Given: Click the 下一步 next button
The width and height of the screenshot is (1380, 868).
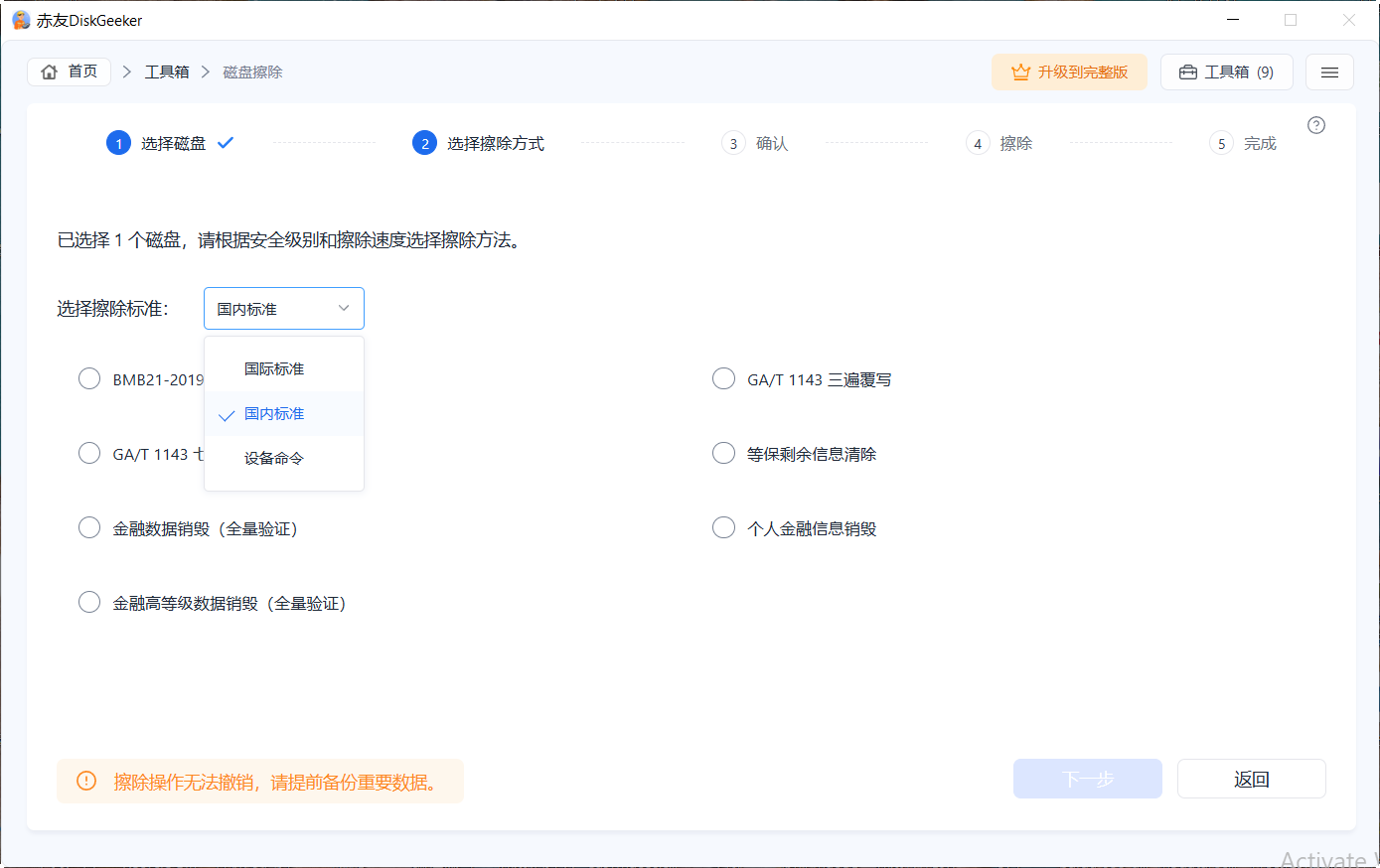Looking at the screenshot, I should pos(1088,779).
